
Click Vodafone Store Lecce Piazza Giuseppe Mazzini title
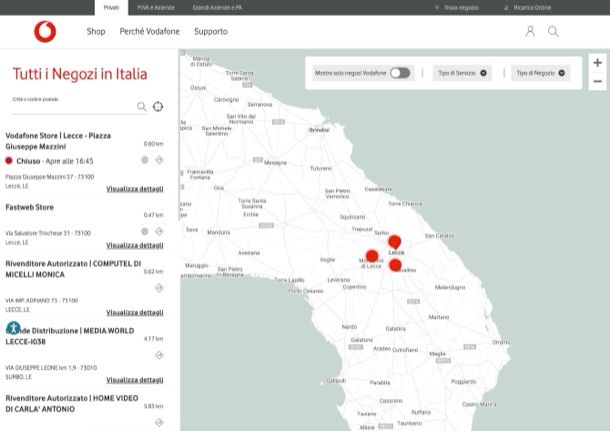pyautogui.click(x=58, y=141)
